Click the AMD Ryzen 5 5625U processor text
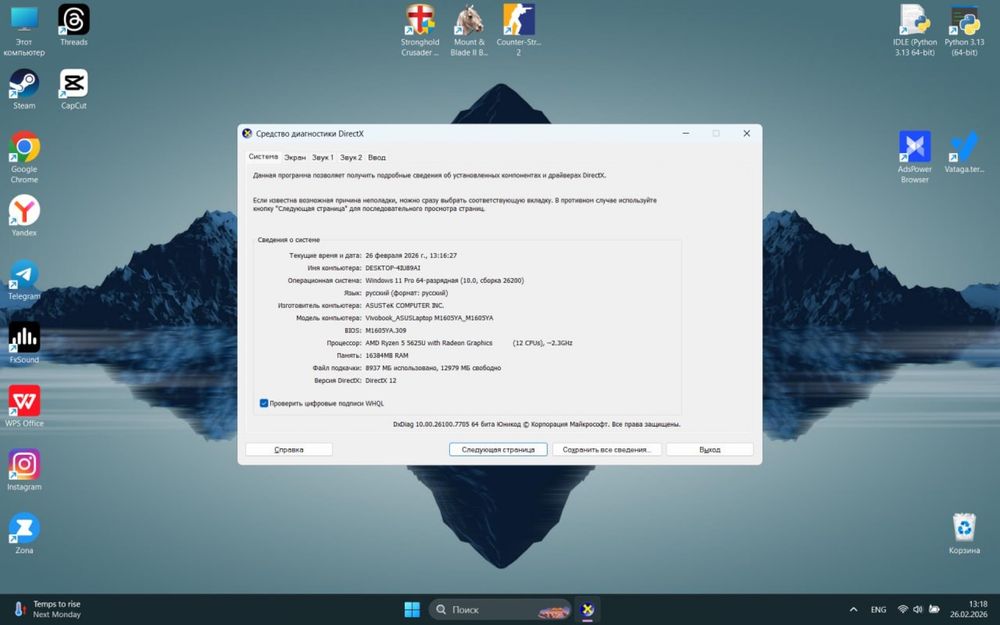The width and height of the screenshot is (1000, 625). [429, 343]
